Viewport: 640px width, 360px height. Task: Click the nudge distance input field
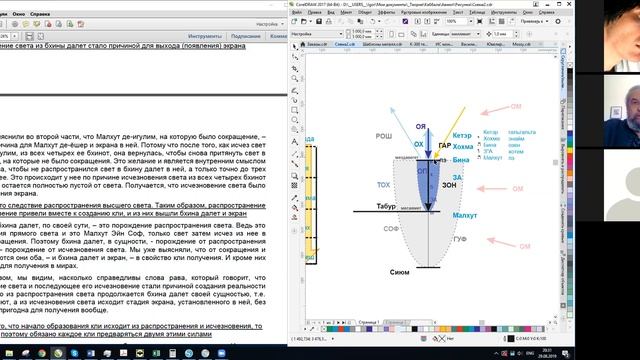point(502,34)
